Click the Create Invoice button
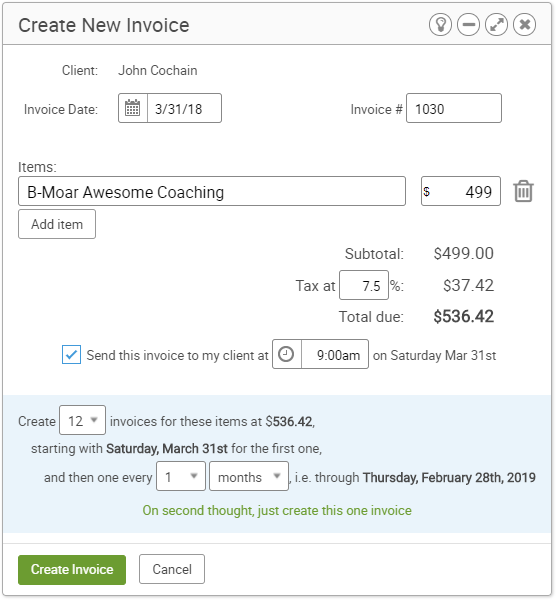Viewport: 558px width, 602px height. click(72, 570)
